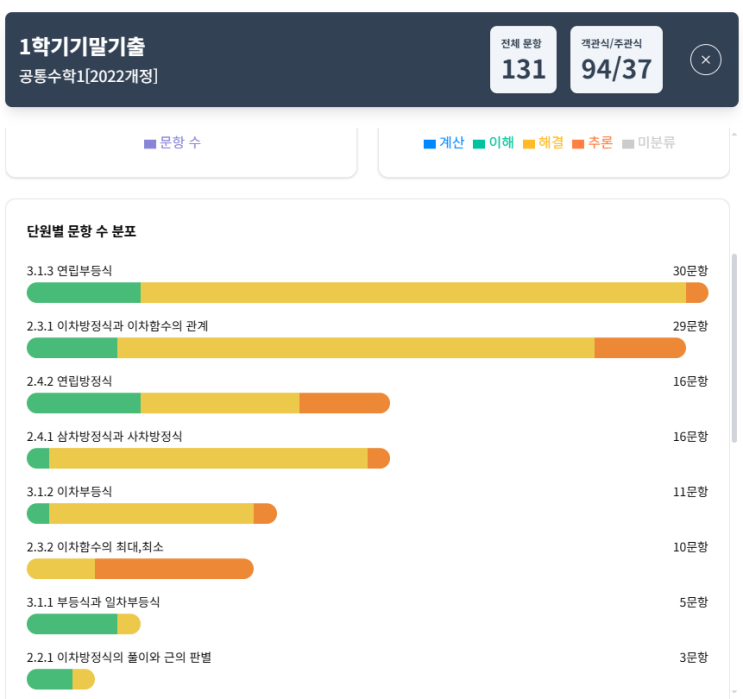Click the green segment of 2.2.1 bar
The height and width of the screenshot is (699, 743).
[50, 680]
